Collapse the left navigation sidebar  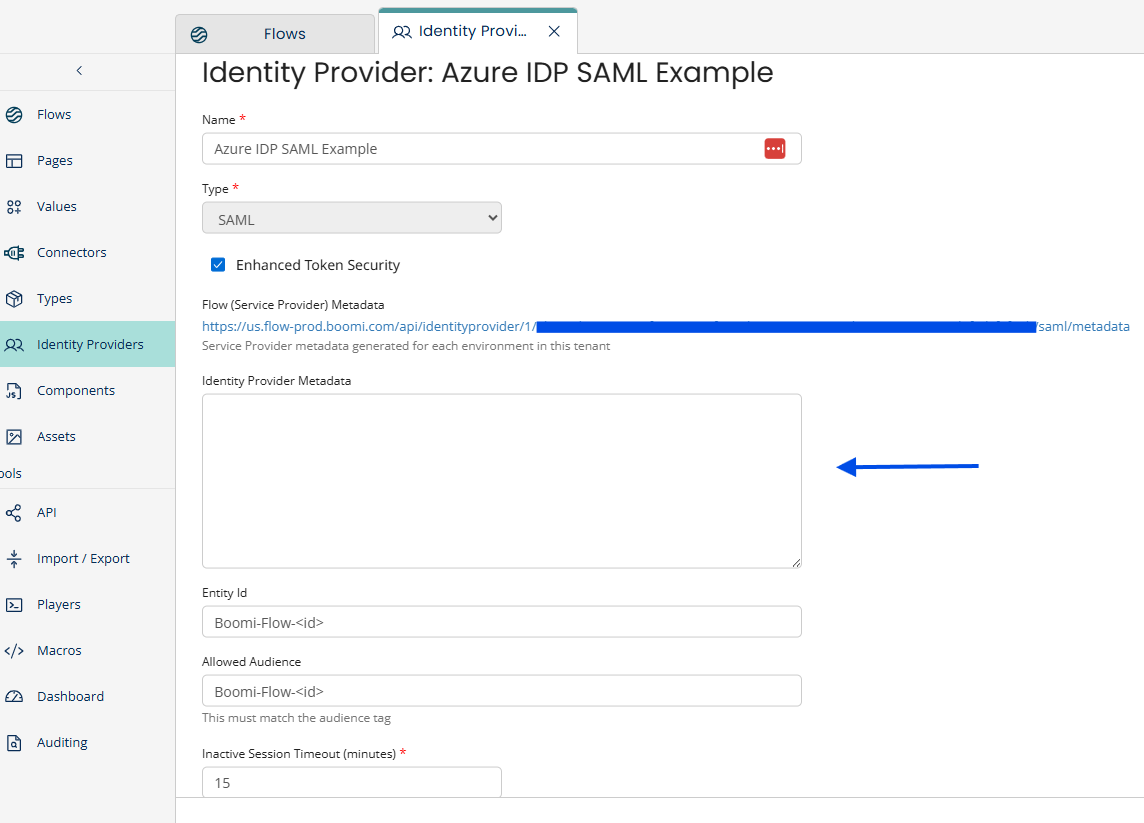[x=79, y=71]
